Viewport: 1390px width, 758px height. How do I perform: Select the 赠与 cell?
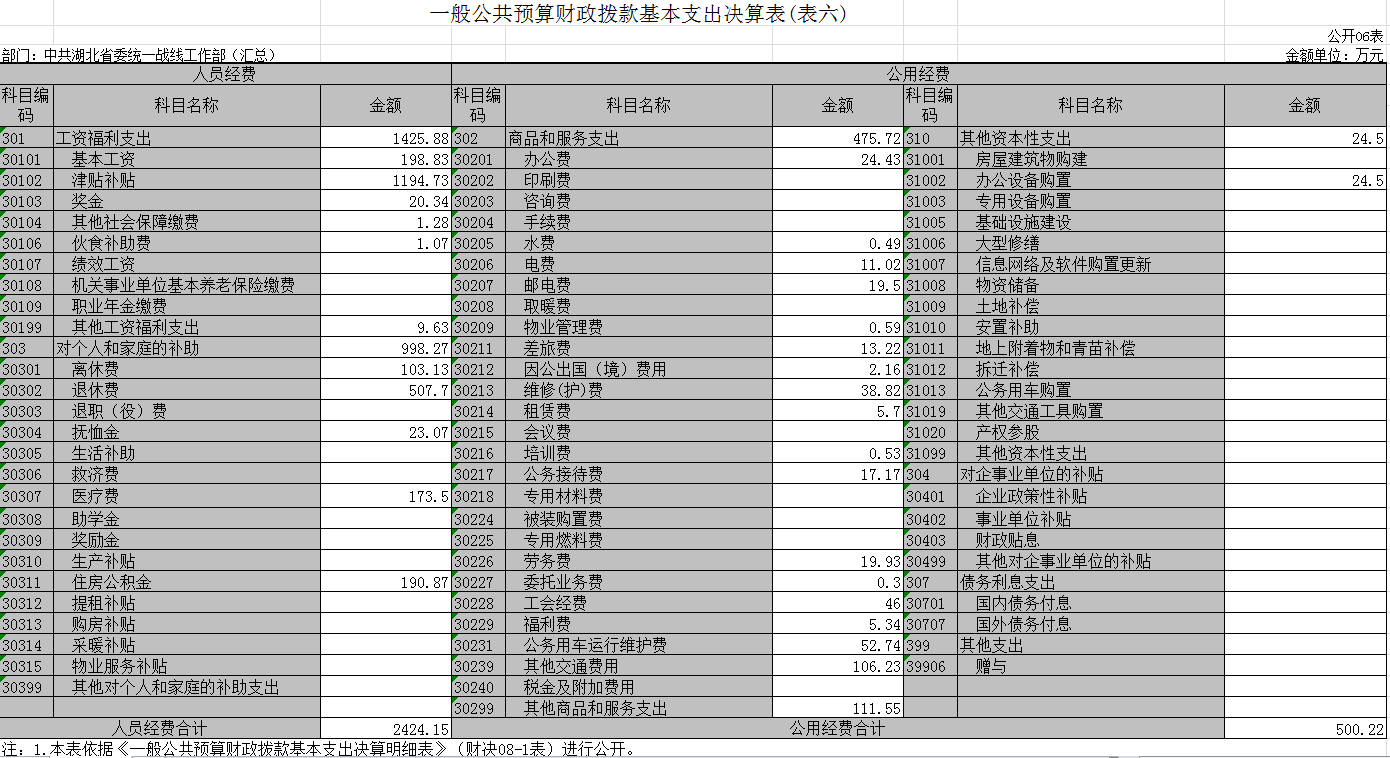pos(1091,666)
